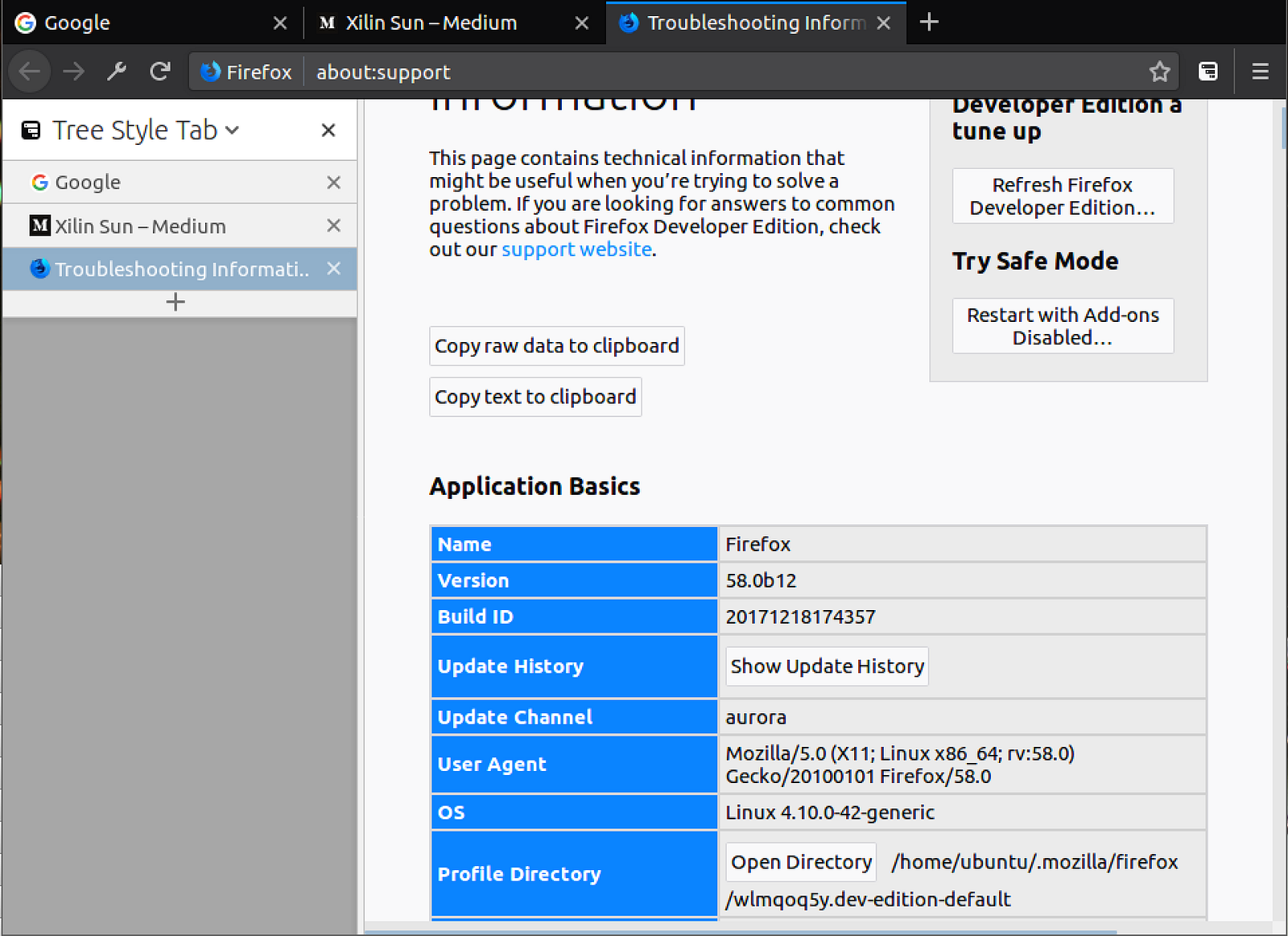Close Xilin Sun – Medium sidebar entry
This screenshot has width=1288, height=936.
click(x=334, y=226)
